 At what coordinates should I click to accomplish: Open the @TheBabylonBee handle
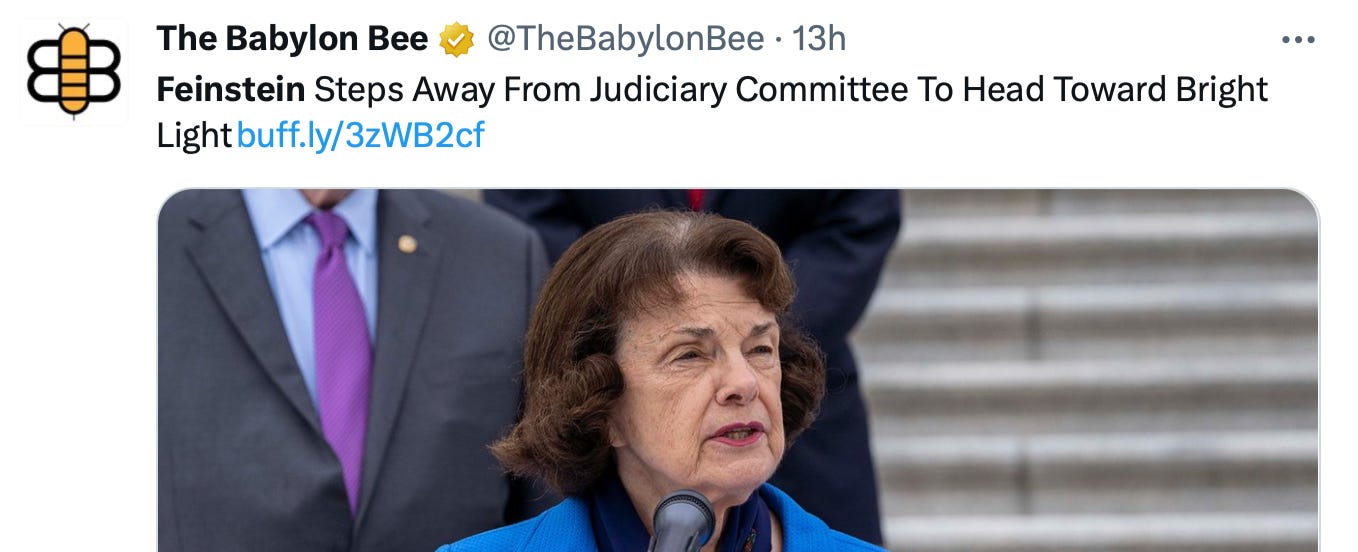[x=626, y=40]
